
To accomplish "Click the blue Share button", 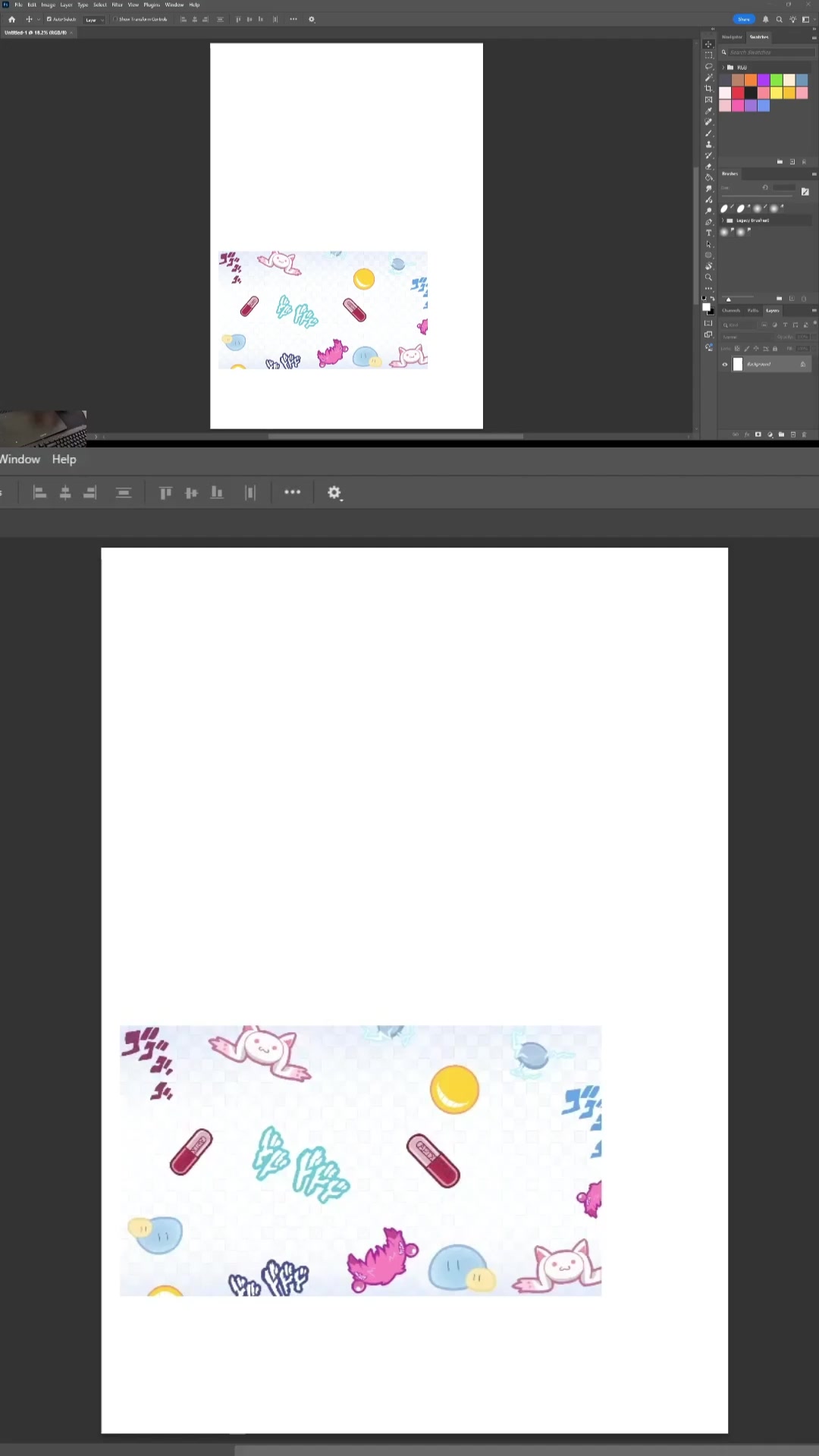I will [x=744, y=19].
